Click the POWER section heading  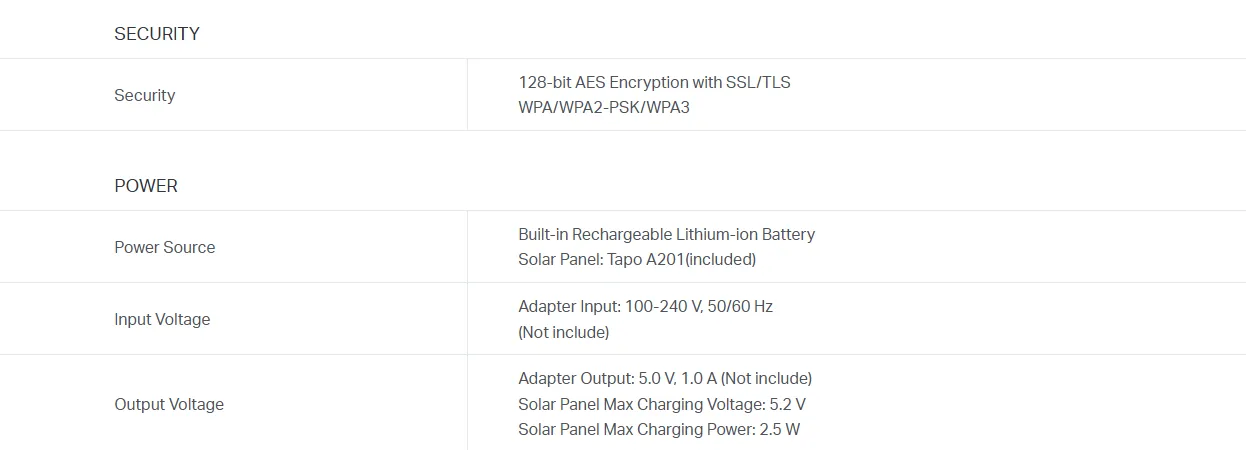click(x=146, y=186)
